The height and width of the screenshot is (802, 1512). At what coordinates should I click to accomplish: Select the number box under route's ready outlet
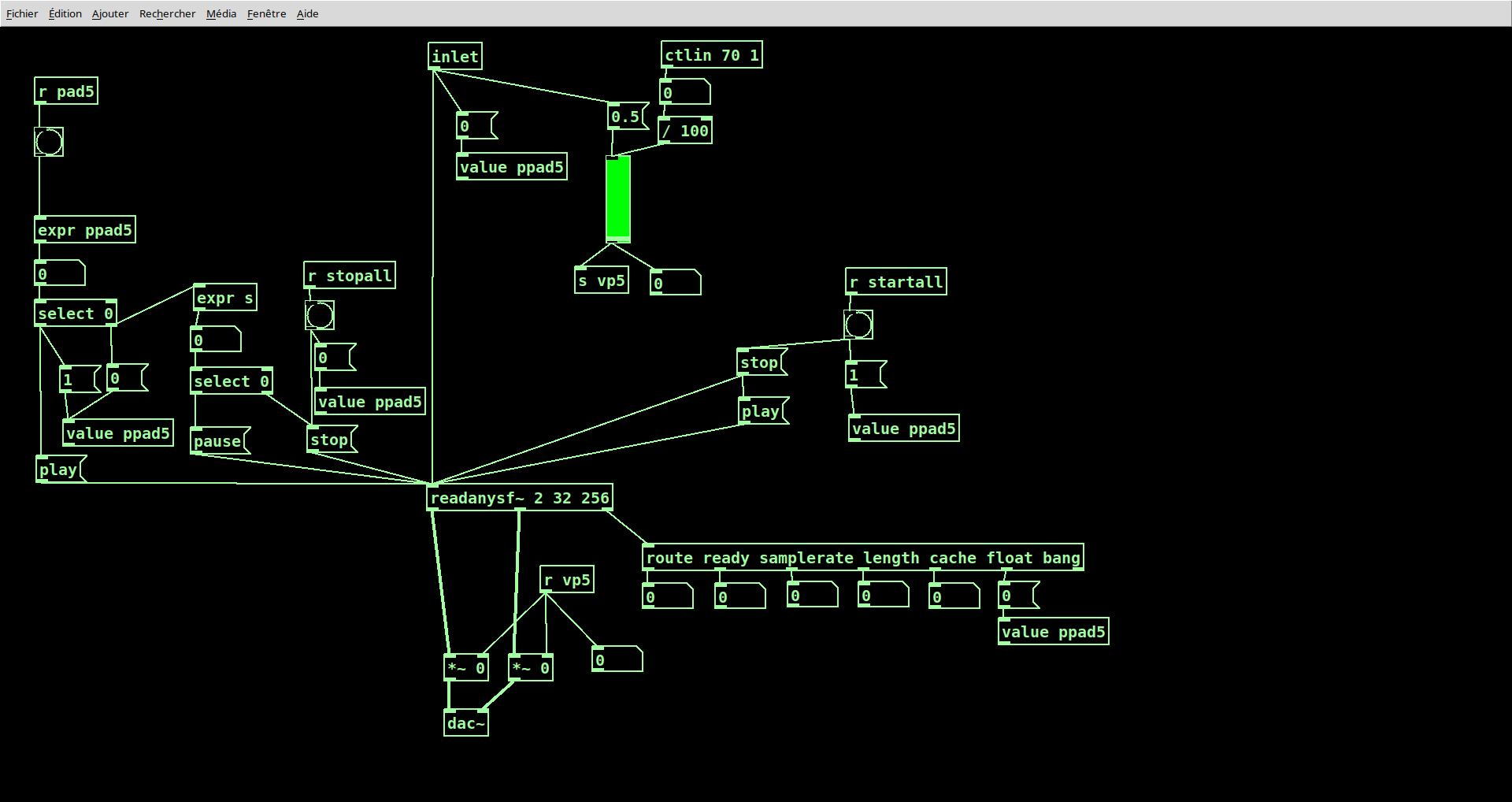[x=668, y=597]
